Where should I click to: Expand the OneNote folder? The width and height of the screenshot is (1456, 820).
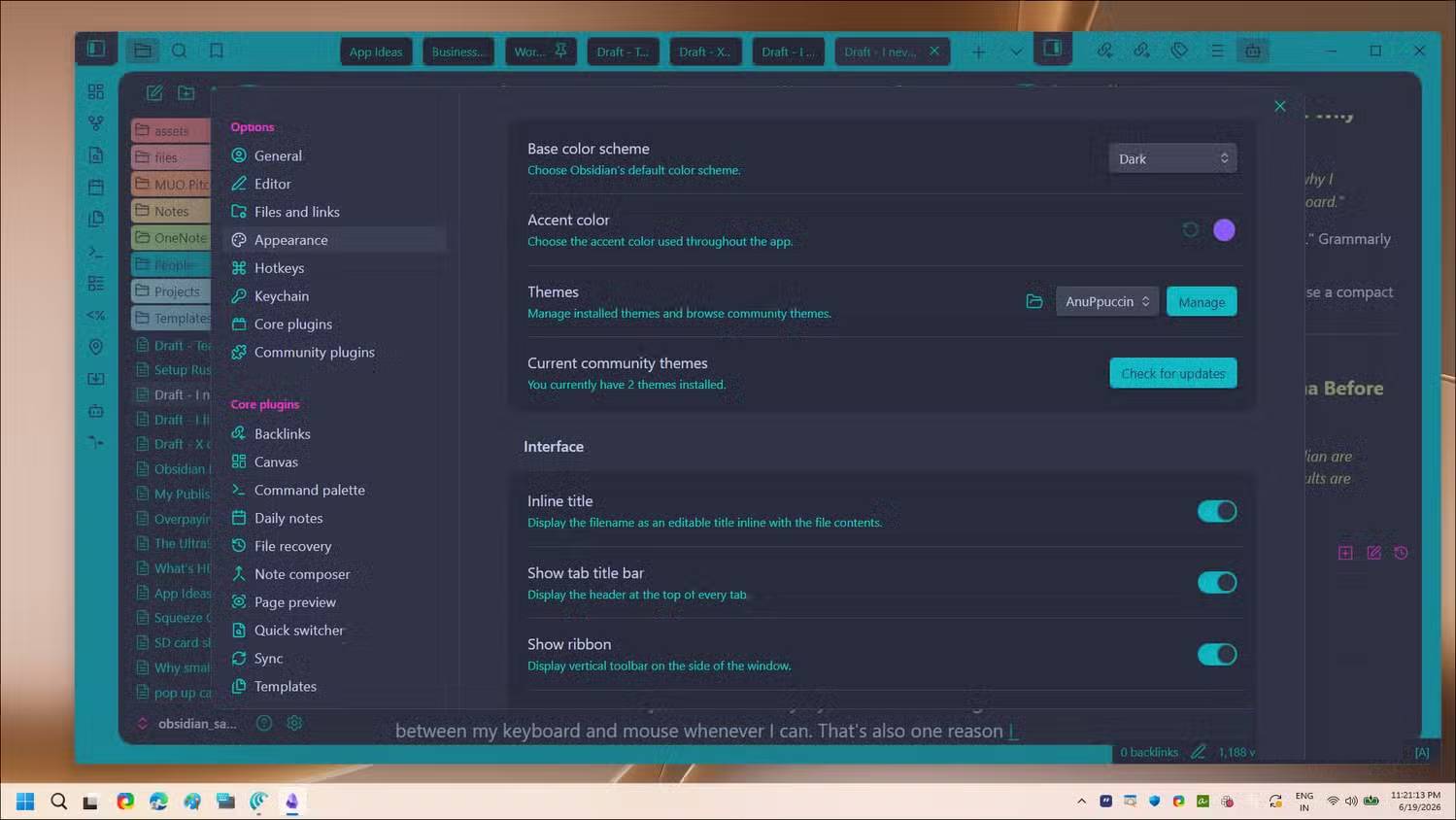pos(171,237)
